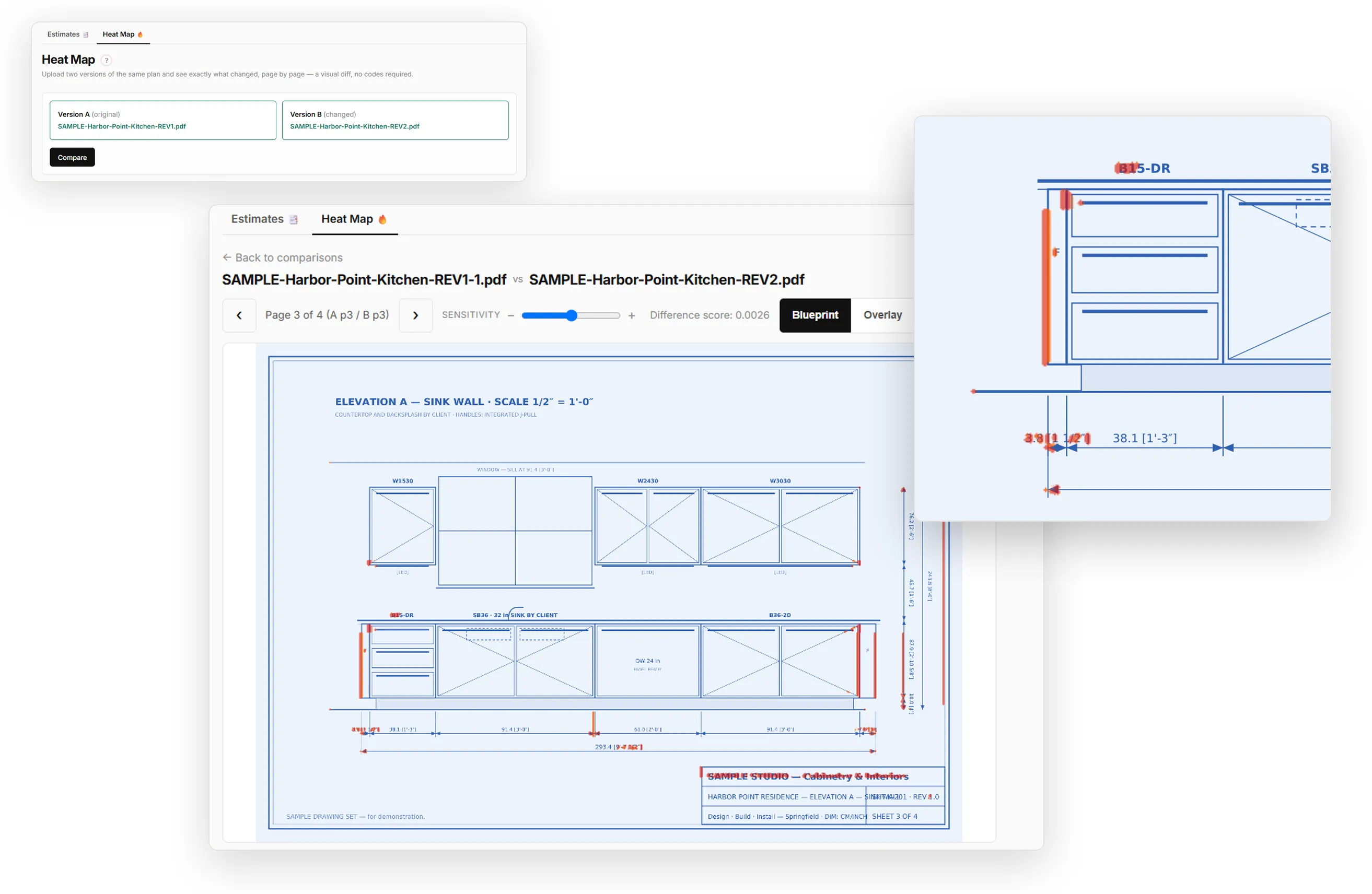The height and width of the screenshot is (894, 1372).
Task: Decrease sensitivity with the minus icon
Action: tap(511, 315)
